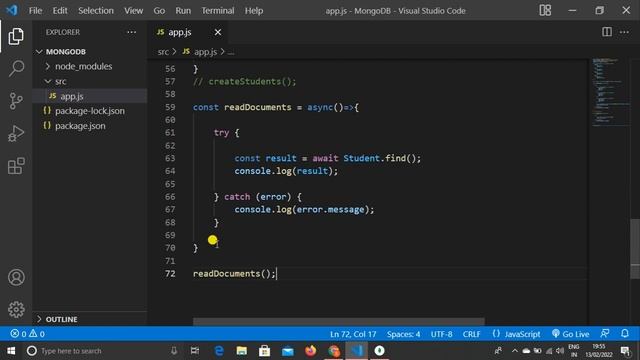Image resolution: width=640 pixels, height=360 pixels.
Task: Click src in the breadcrumb
Action: pyautogui.click(x=163, y=52)
